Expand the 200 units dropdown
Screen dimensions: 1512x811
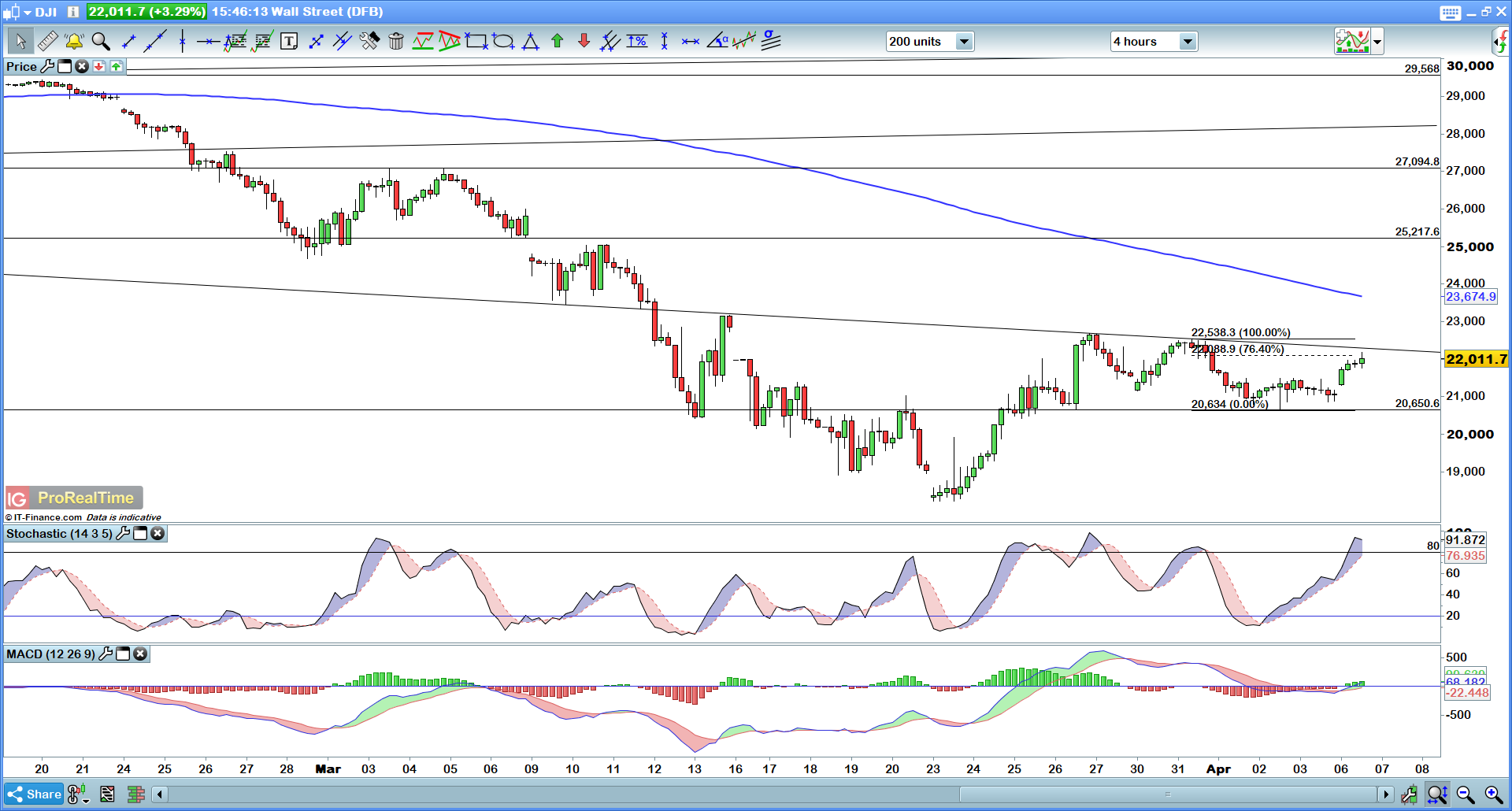point(964,42)
